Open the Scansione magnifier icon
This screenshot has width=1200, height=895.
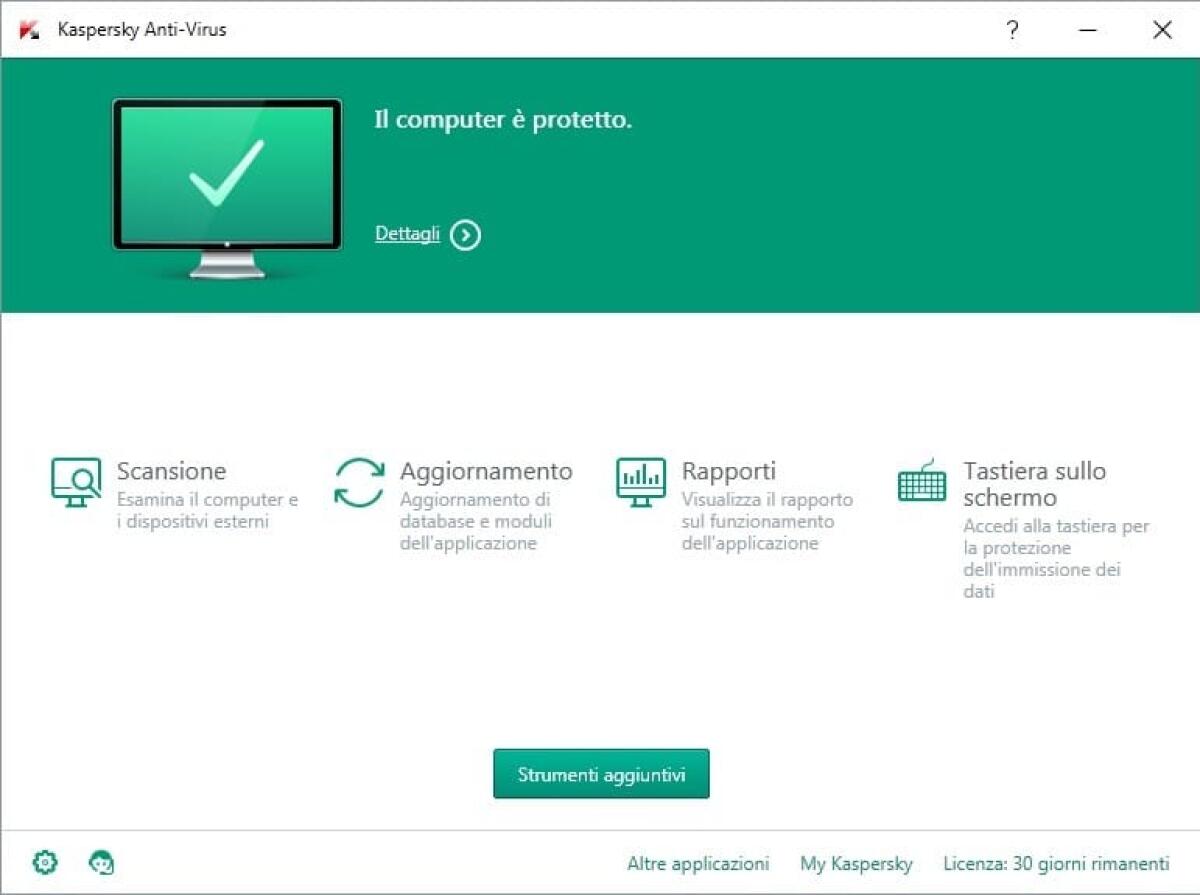point(74,483)
